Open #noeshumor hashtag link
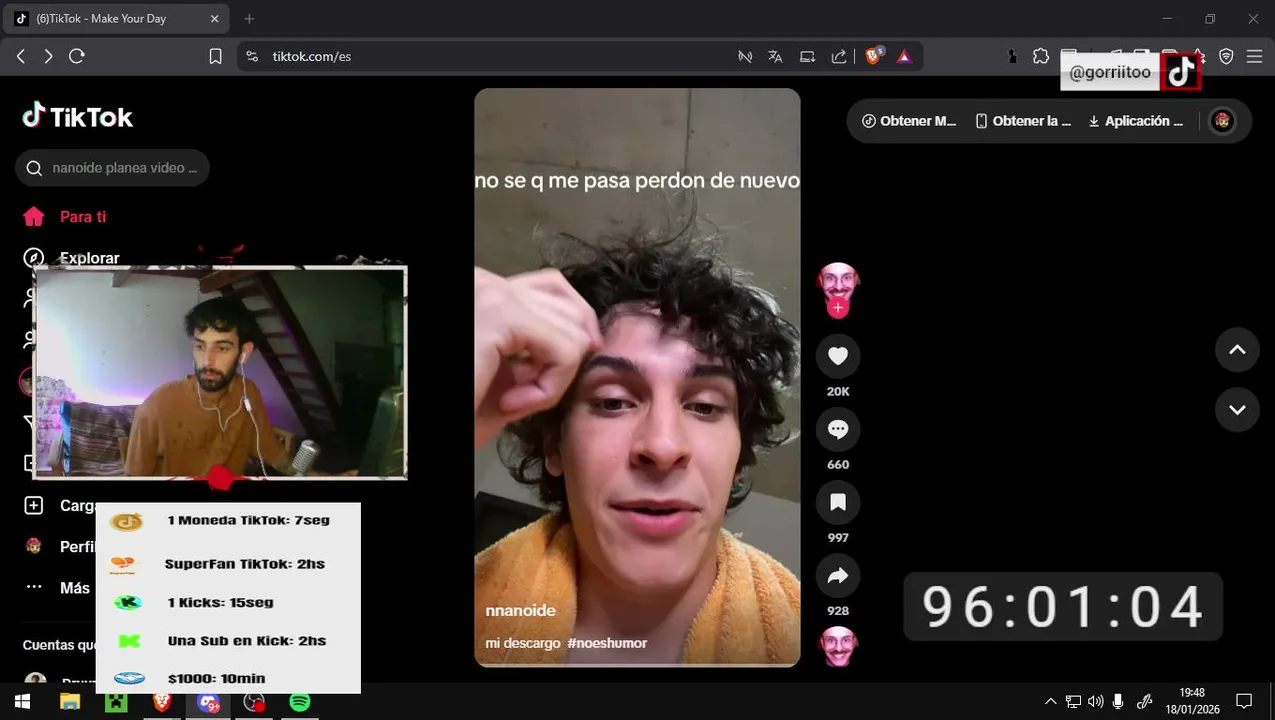Image resolution: width=1275 pixels, height=720 pixels. pos(607,643)
